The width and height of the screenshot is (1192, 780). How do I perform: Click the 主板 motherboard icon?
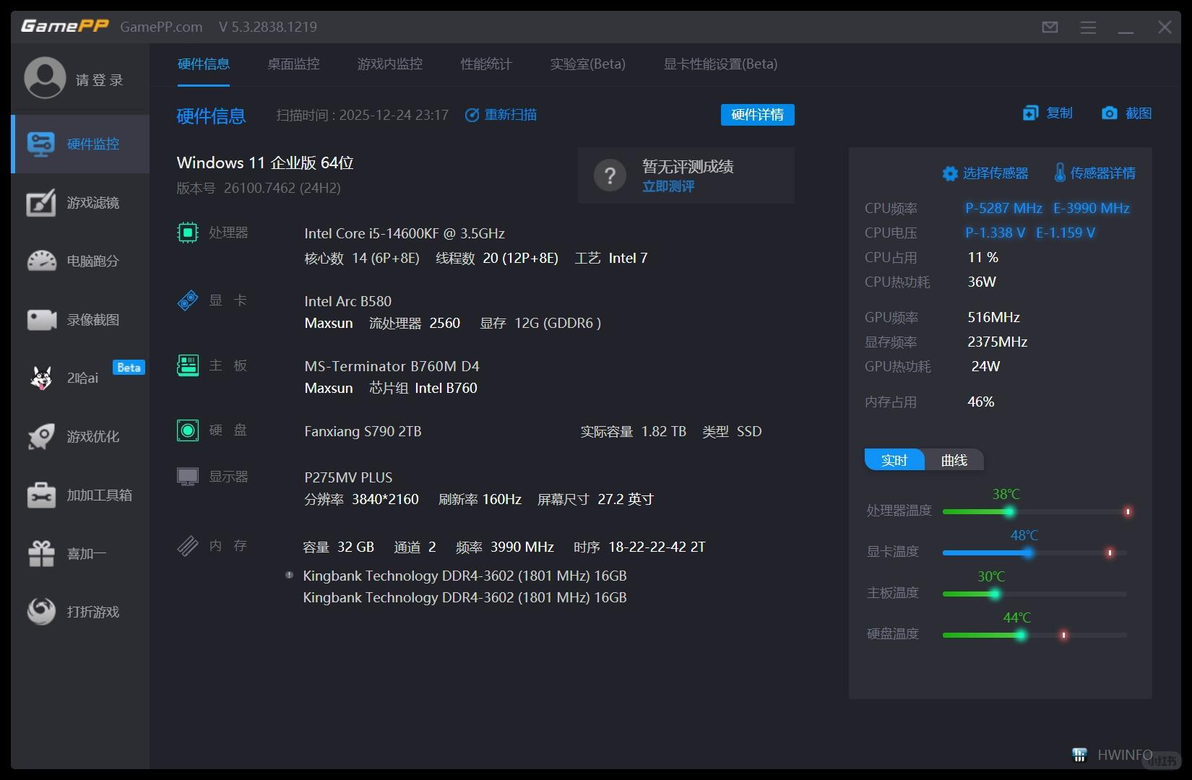[x=188, y=366]
